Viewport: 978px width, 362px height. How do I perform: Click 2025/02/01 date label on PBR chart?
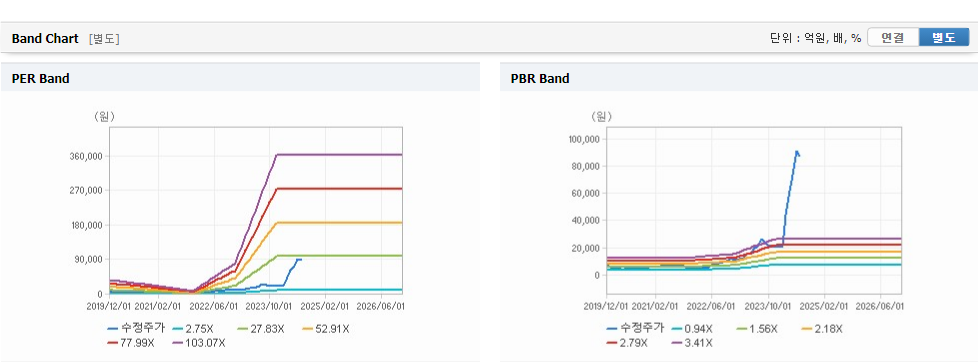click(x=825, y=306)
